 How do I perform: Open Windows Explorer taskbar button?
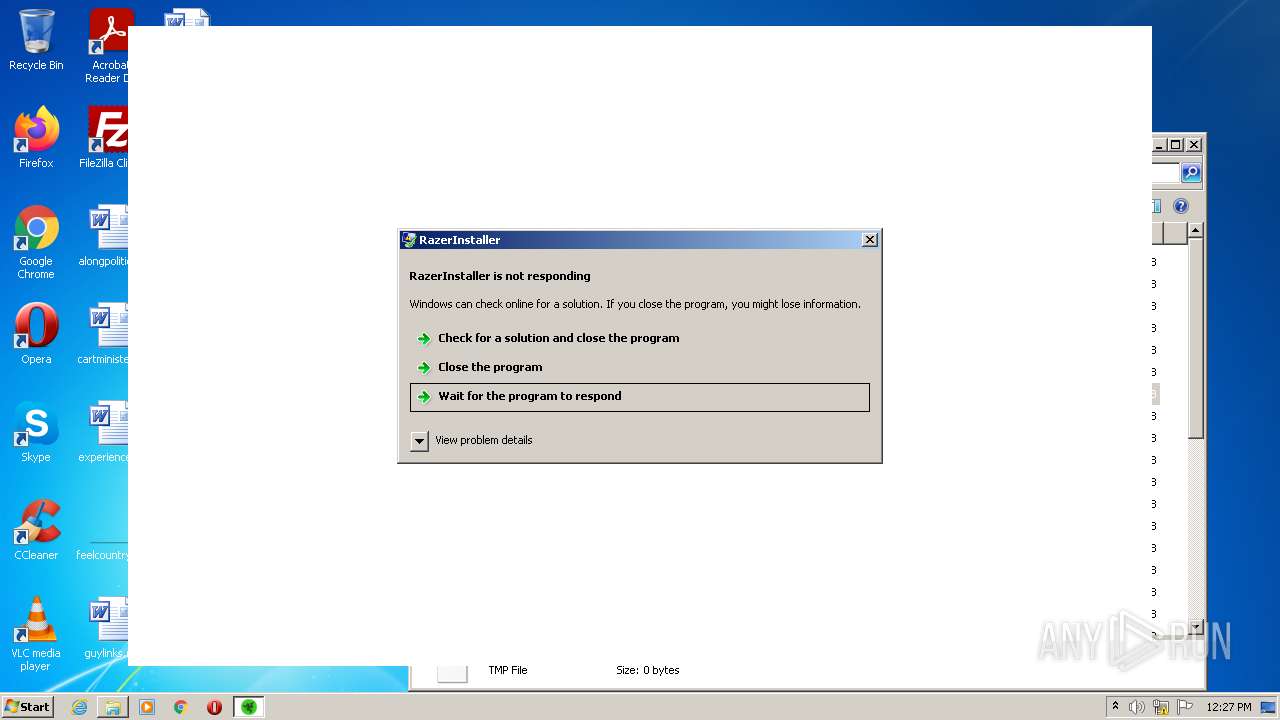[113, 707]
